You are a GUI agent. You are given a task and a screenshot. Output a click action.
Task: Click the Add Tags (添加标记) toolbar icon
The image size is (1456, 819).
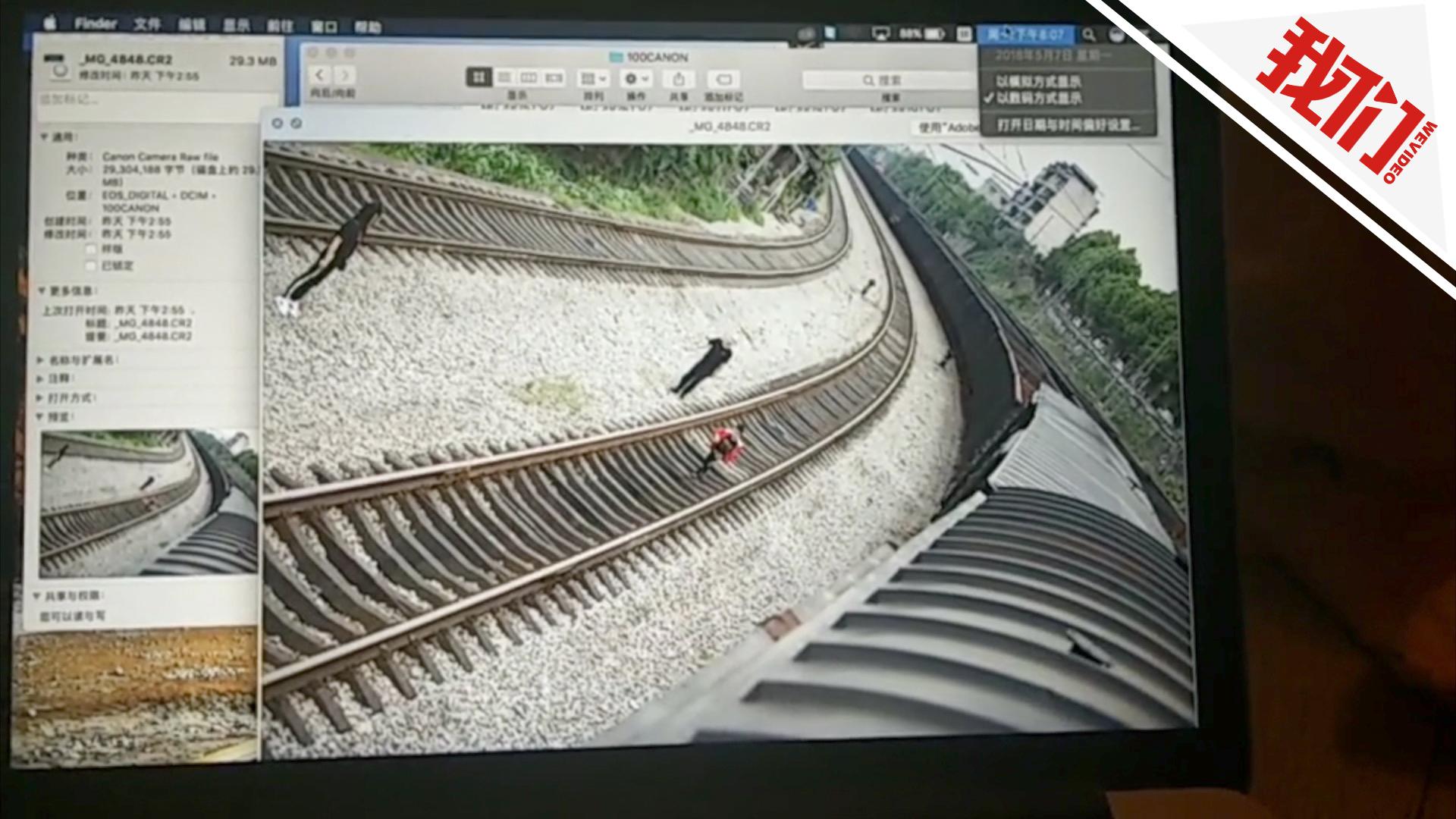coord(722,79)
